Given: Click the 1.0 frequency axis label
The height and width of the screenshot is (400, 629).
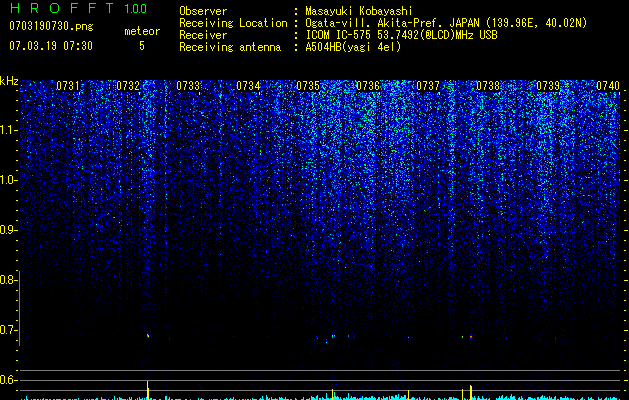Looking at the screenshot, I should pyautogui.click(x=8, y=180).
